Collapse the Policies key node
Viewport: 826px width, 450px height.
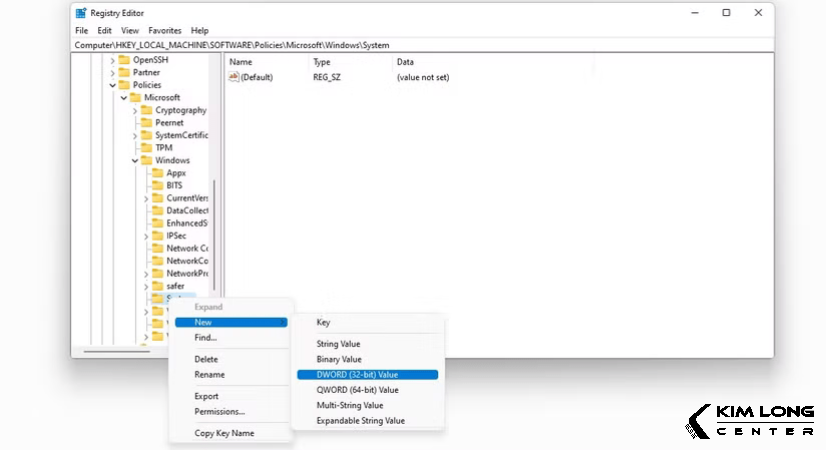[x=112, y=85]
